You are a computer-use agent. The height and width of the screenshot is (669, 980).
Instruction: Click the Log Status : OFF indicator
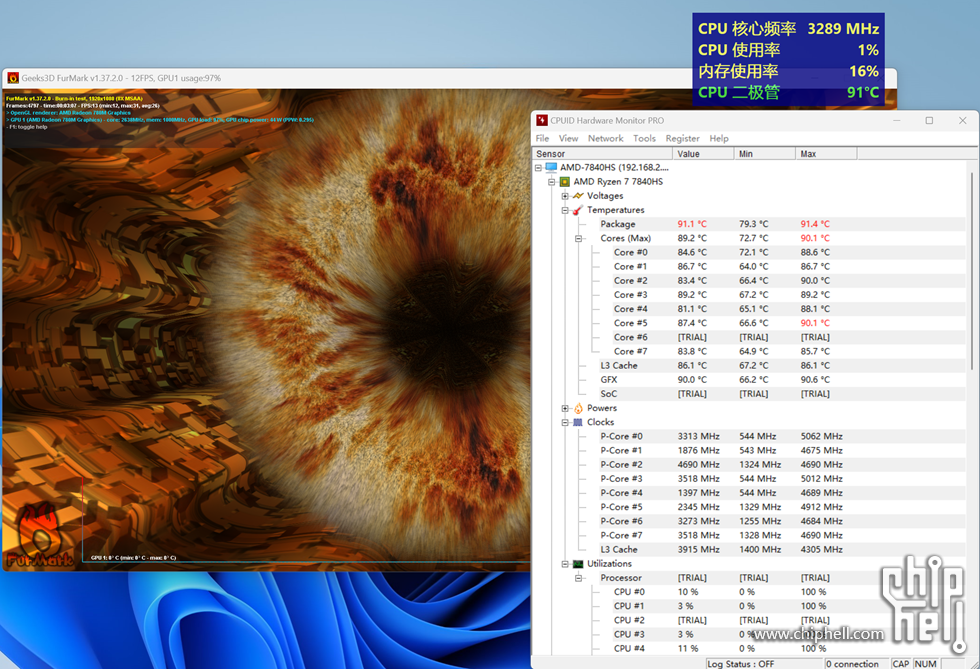(764, 664)
